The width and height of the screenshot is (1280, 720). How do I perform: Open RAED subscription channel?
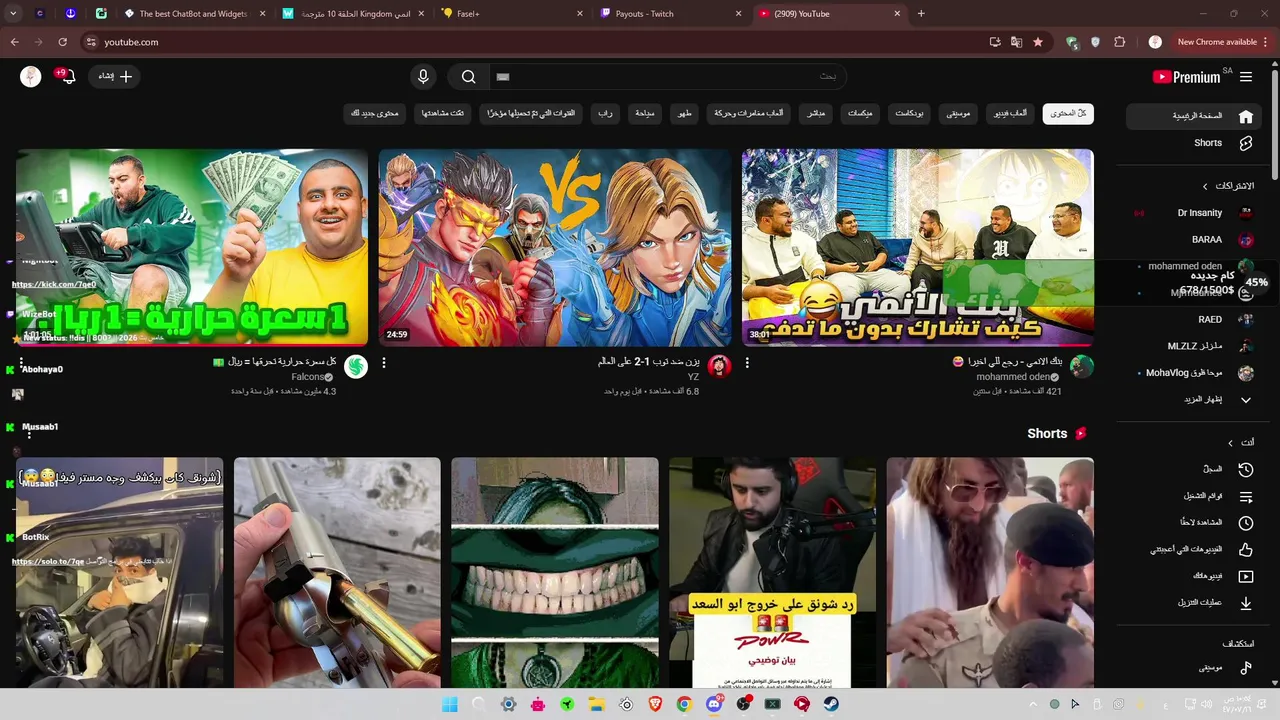pyautogui.click(x=1194, y=320)
